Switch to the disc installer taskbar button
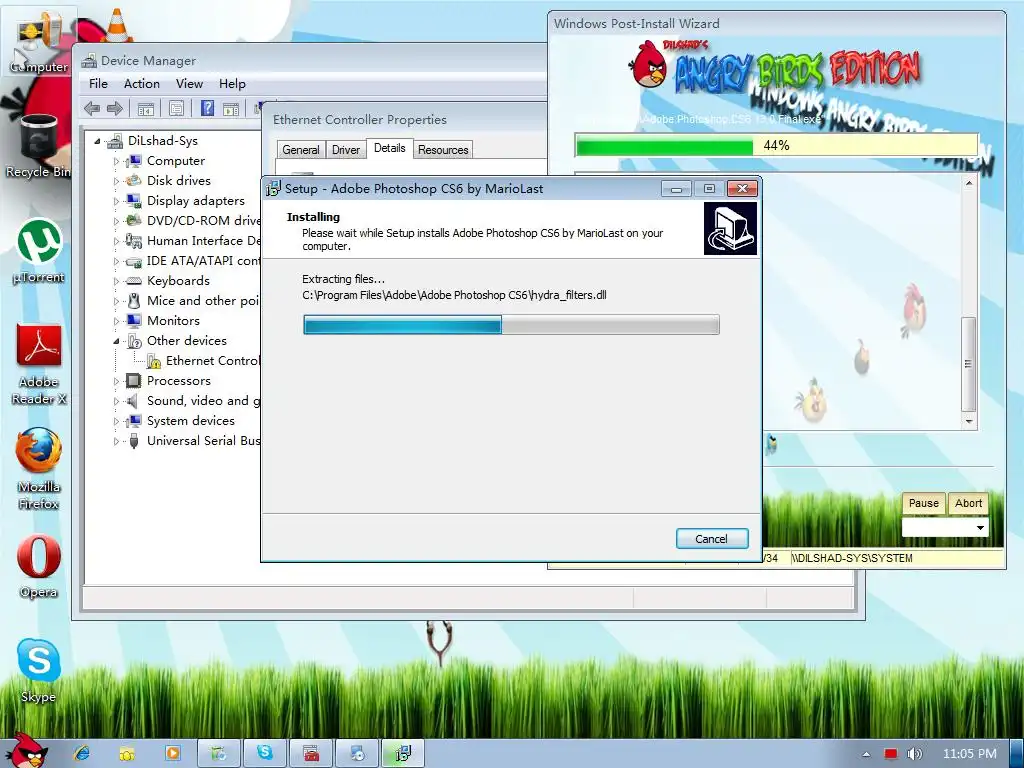Screen dimensions: 1024x768 357,753
